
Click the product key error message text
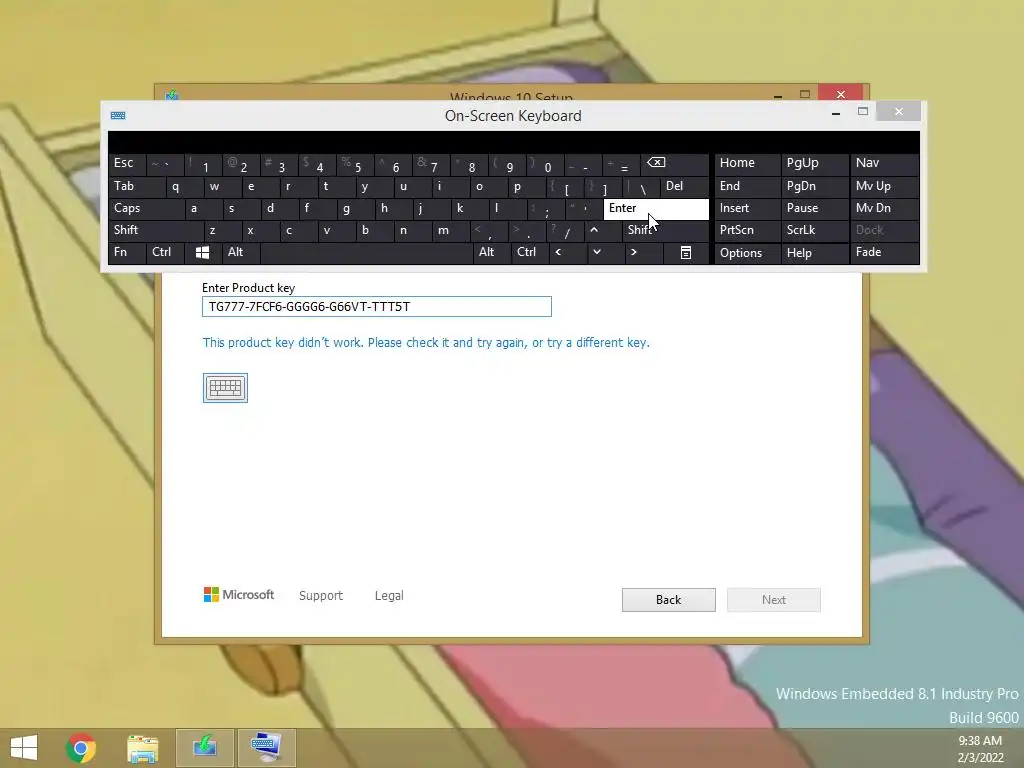[426, 342]
